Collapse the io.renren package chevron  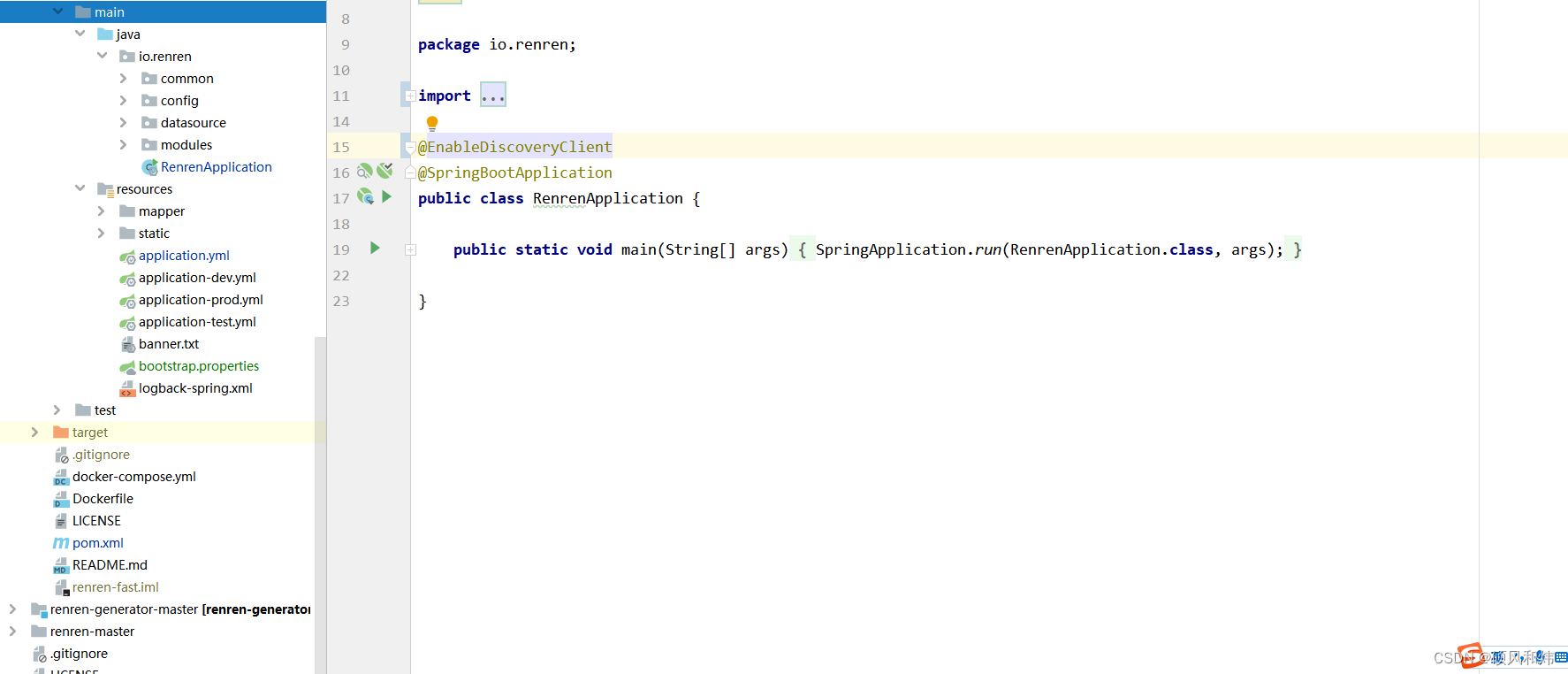103,56
